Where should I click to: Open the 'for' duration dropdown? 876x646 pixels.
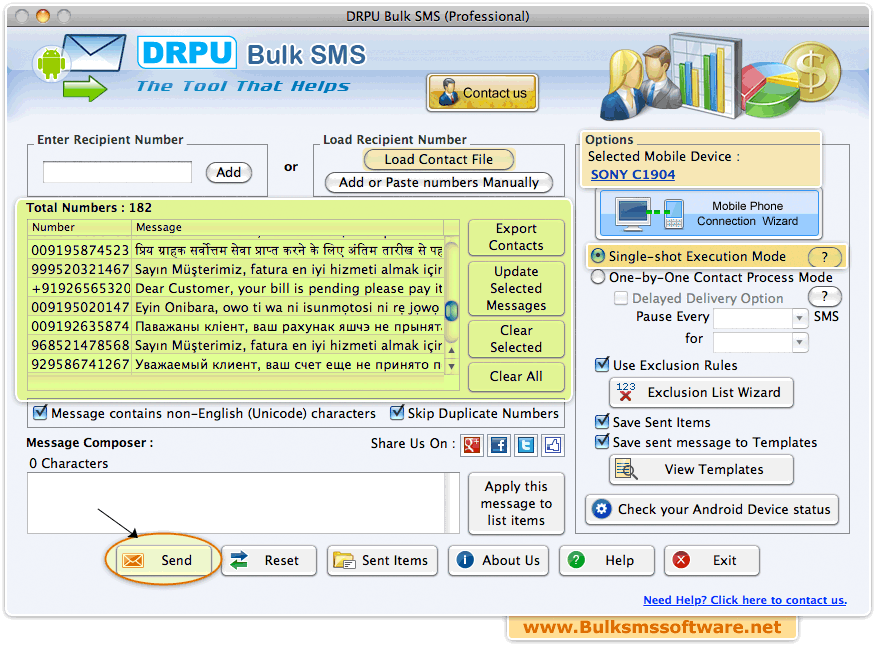(x=799, y=342)
